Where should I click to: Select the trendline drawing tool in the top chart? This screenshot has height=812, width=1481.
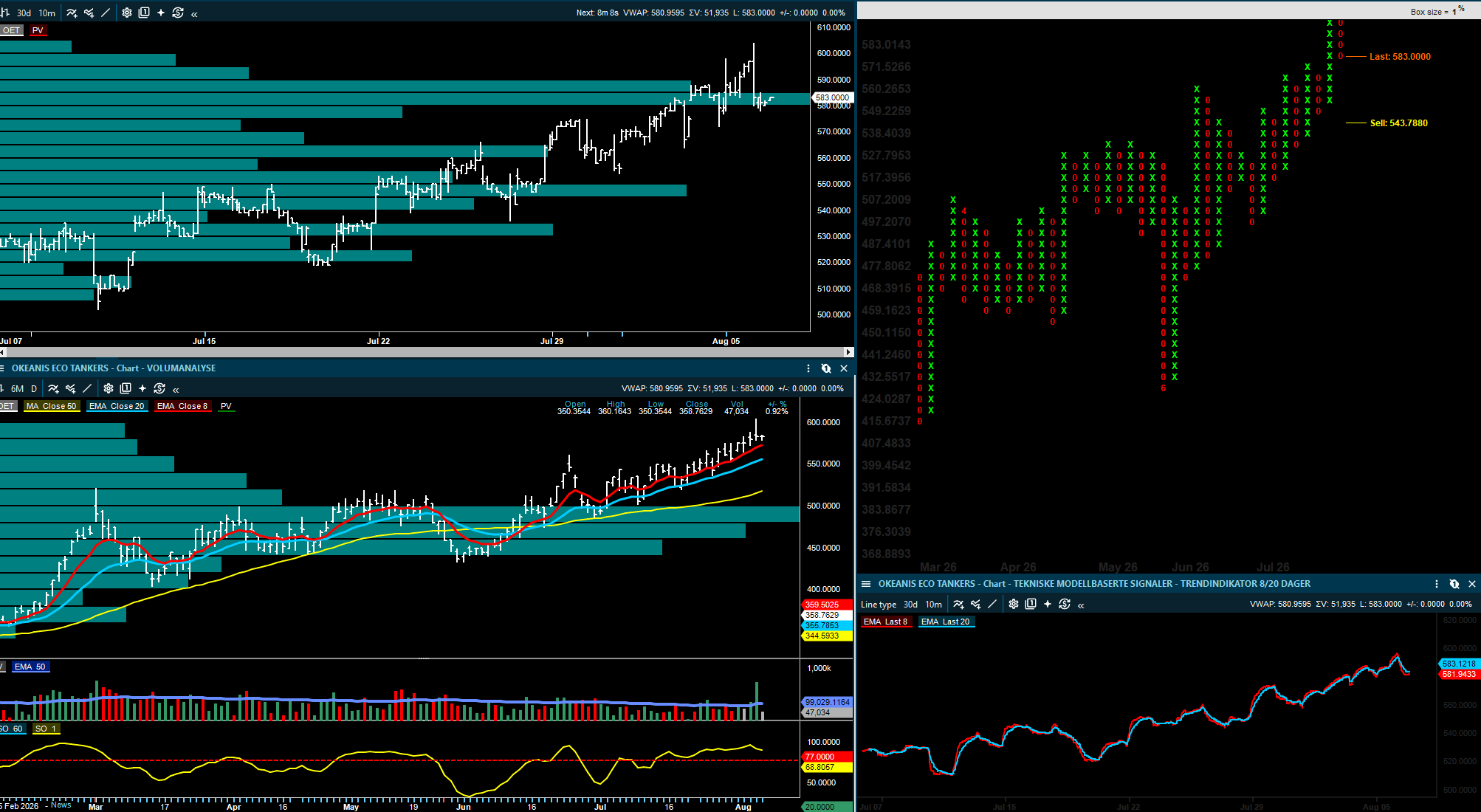[x=106, y=13]
